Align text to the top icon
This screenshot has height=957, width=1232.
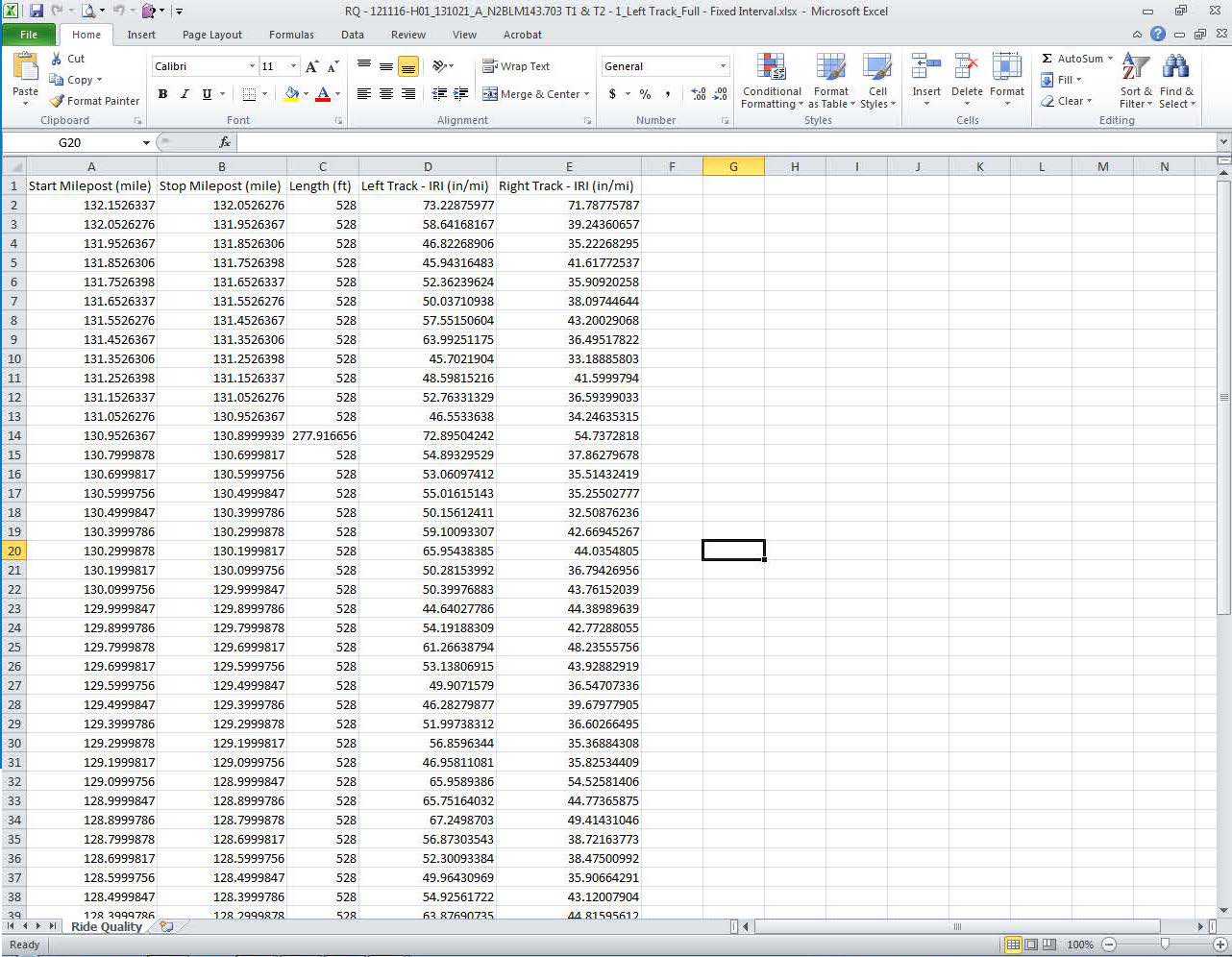[x=364, y=66]
